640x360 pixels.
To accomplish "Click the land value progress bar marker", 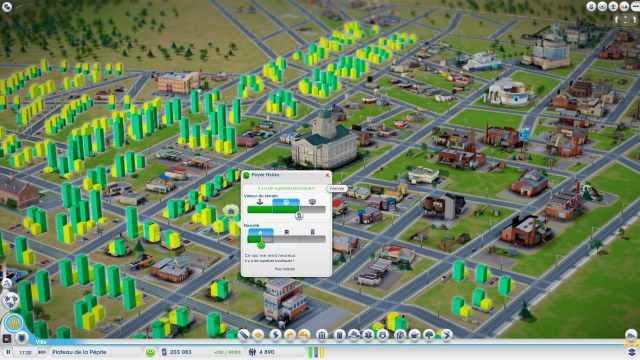I will tap(299, 215).
